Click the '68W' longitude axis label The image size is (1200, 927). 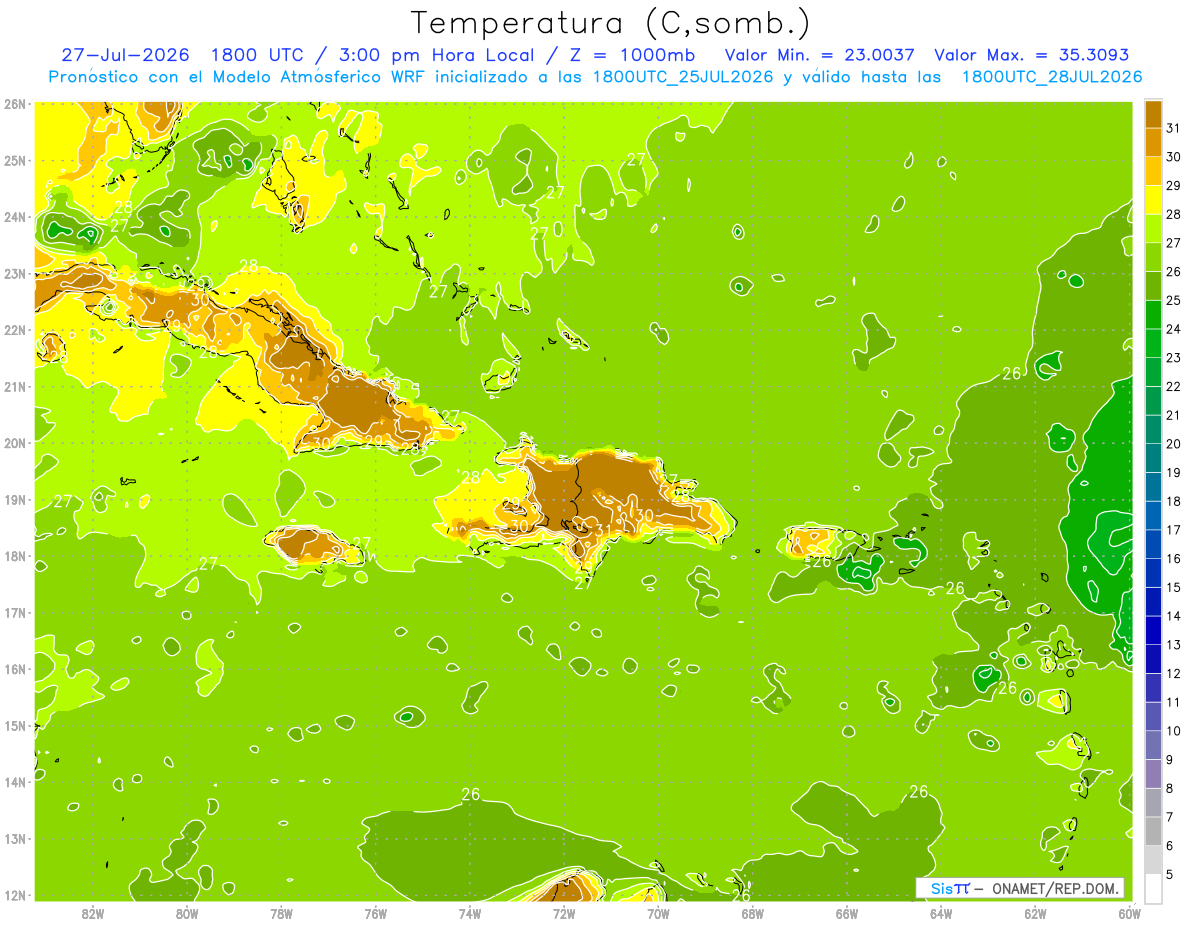click(752, 914)
